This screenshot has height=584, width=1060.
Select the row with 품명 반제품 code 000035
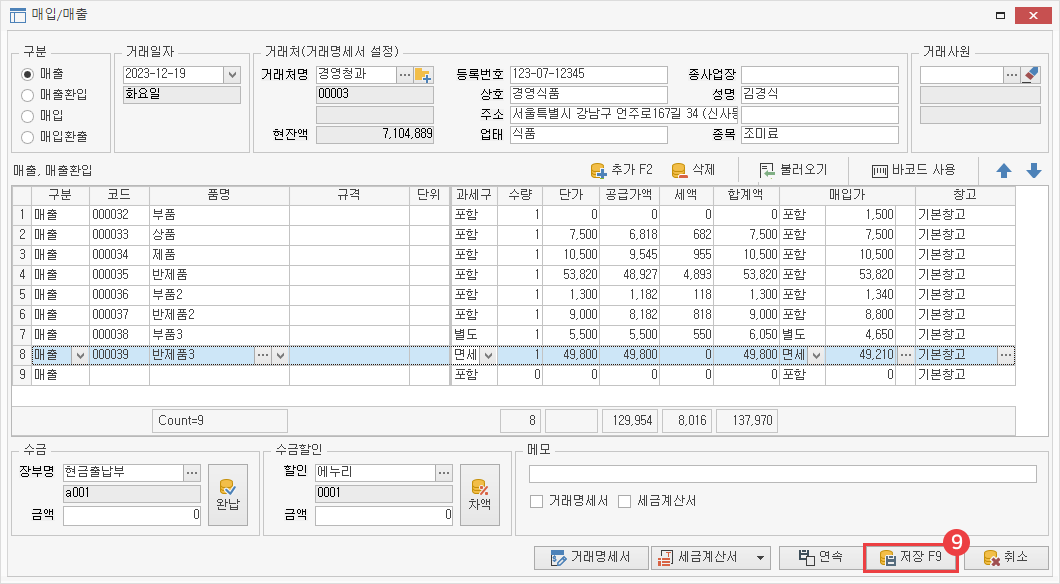pos(514,275)
